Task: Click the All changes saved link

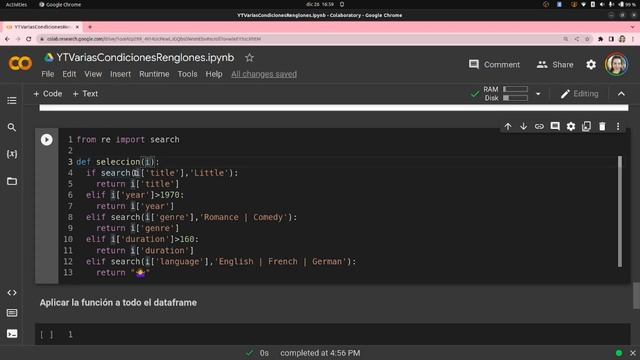Action: [x=264, y=74]
